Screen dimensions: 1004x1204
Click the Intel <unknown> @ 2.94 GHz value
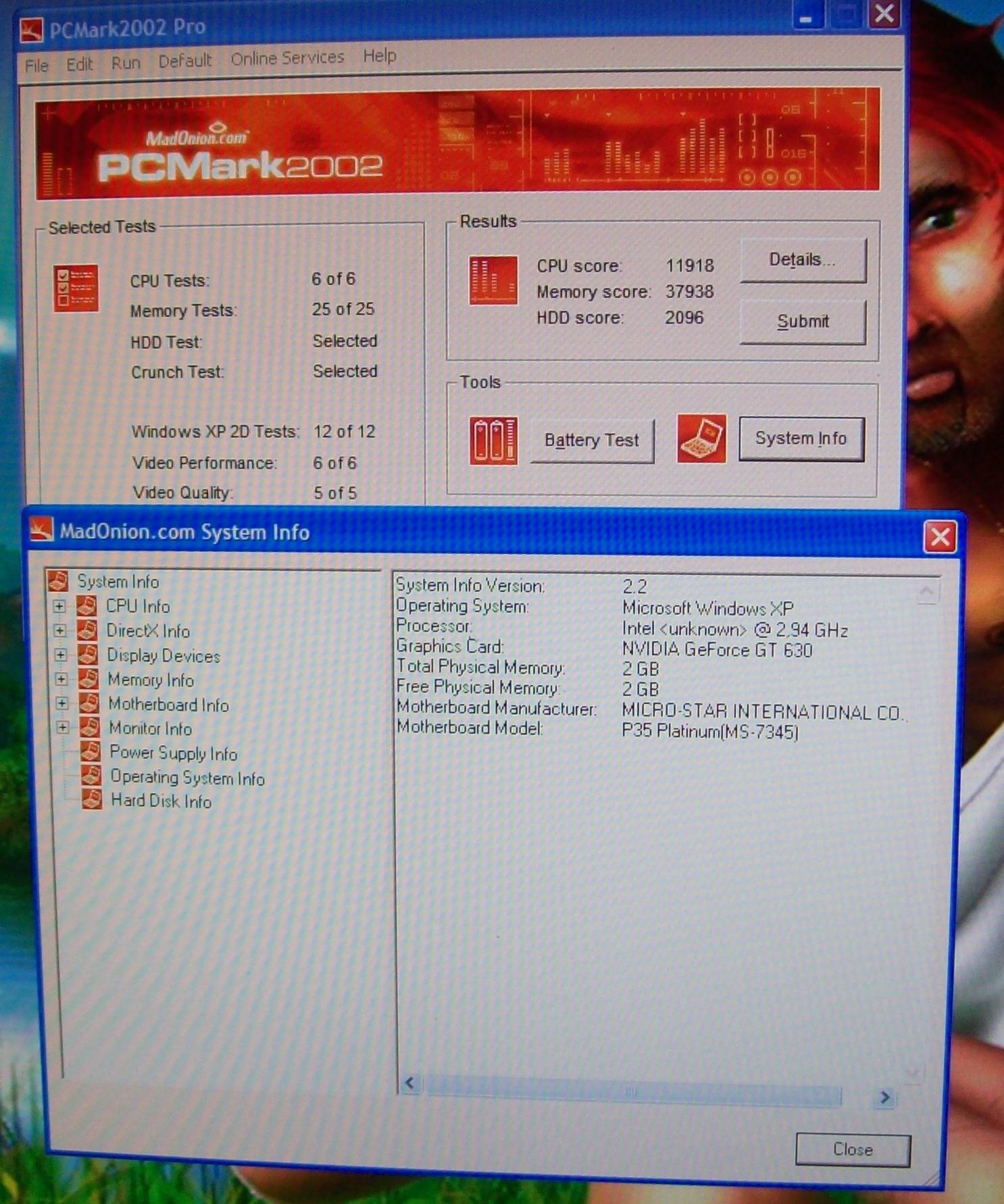735,630
